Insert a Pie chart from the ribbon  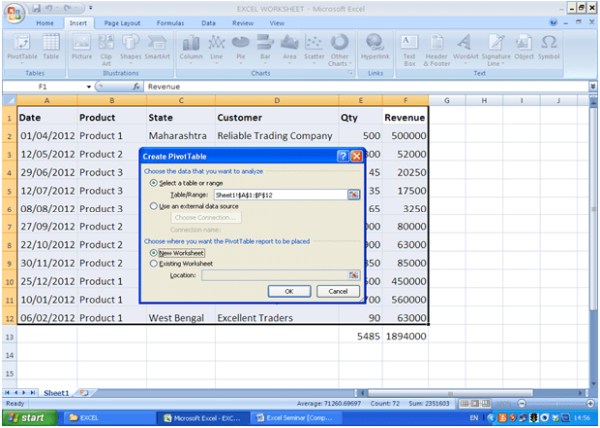(240, 46)
